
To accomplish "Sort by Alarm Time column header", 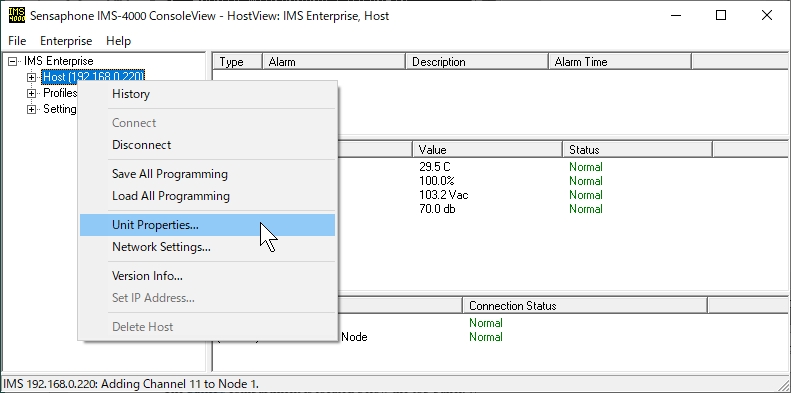I will coord(619,62).
